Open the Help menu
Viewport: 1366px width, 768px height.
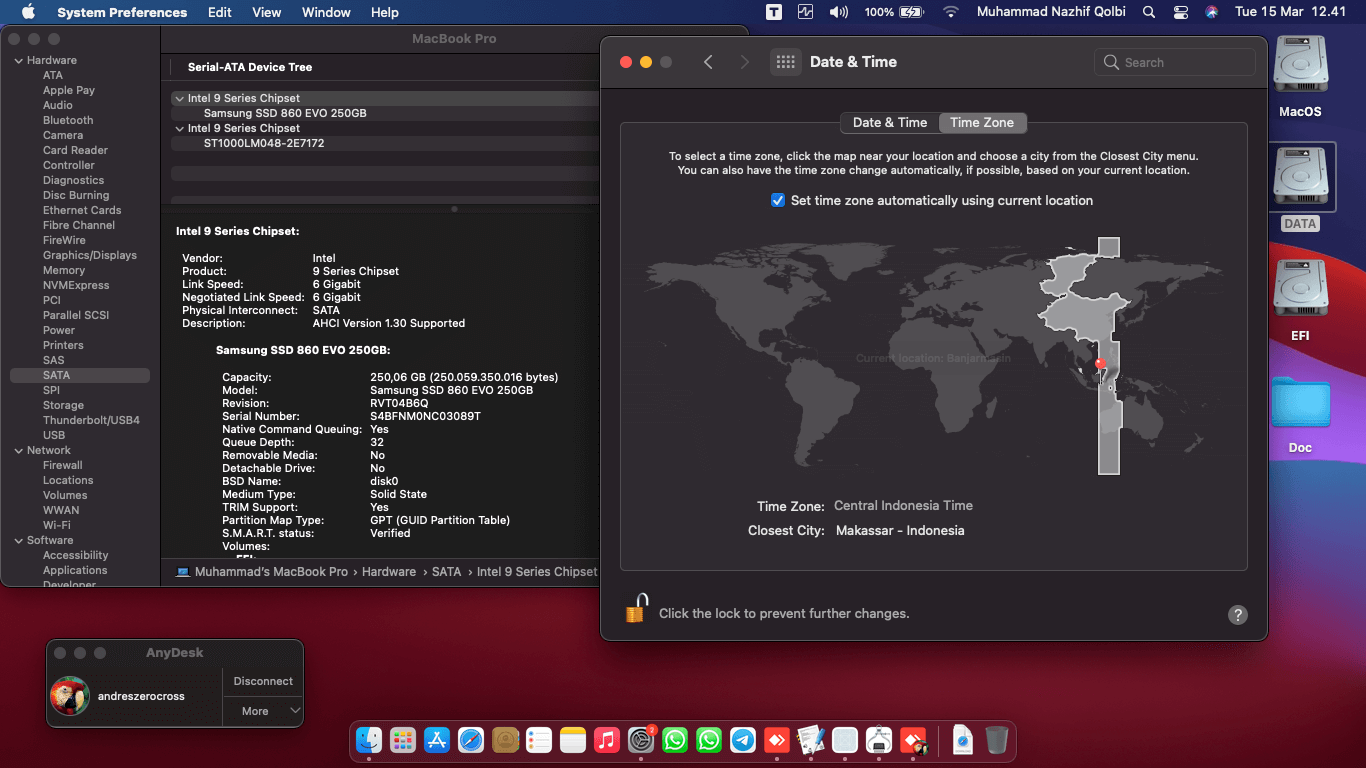(x=385, y=12)
